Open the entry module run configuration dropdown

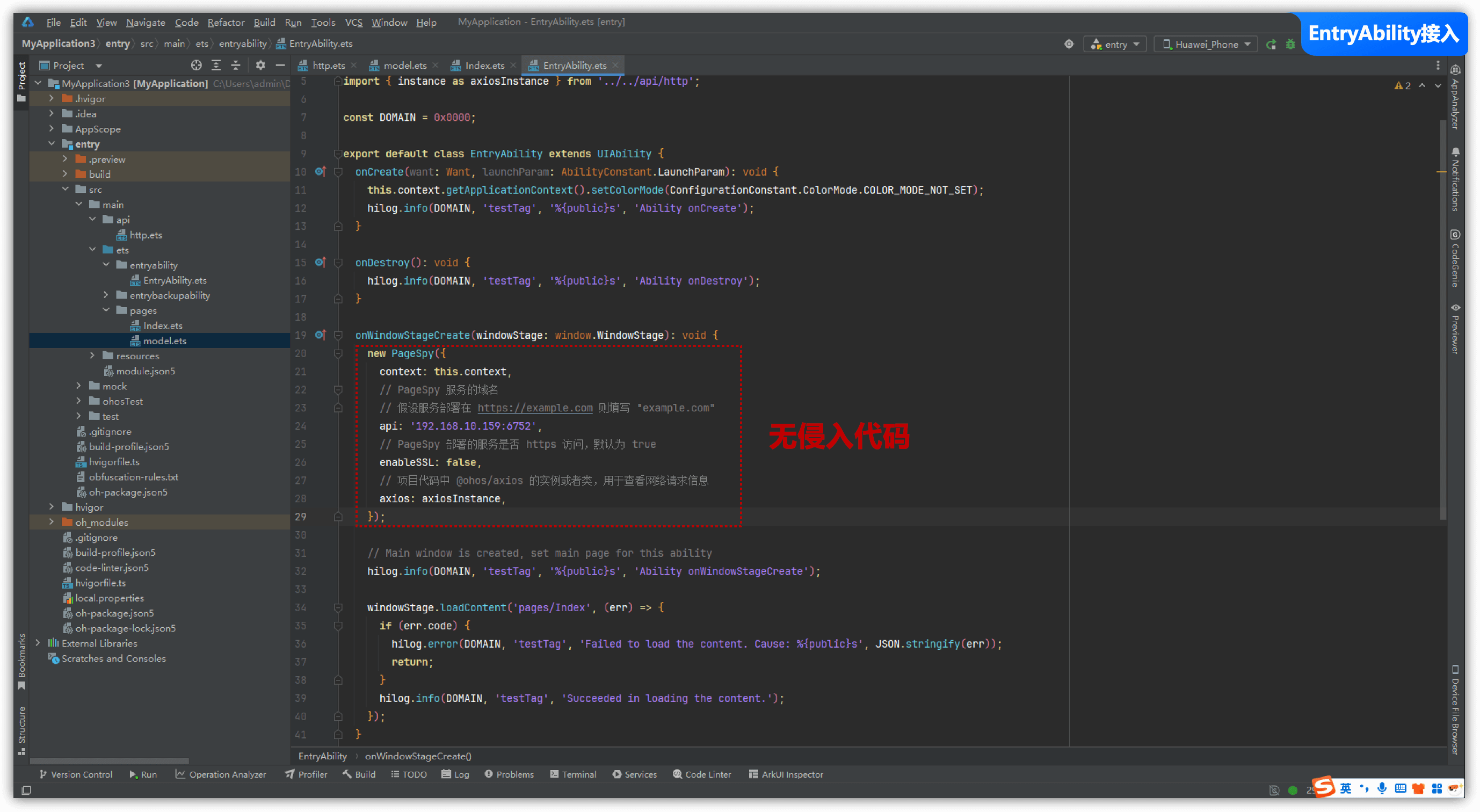coord(1115,44)
